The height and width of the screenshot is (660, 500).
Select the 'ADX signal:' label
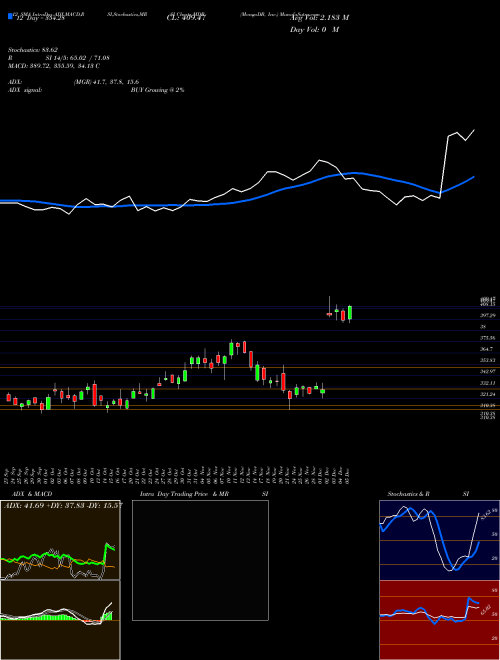(x=24, y=90)
